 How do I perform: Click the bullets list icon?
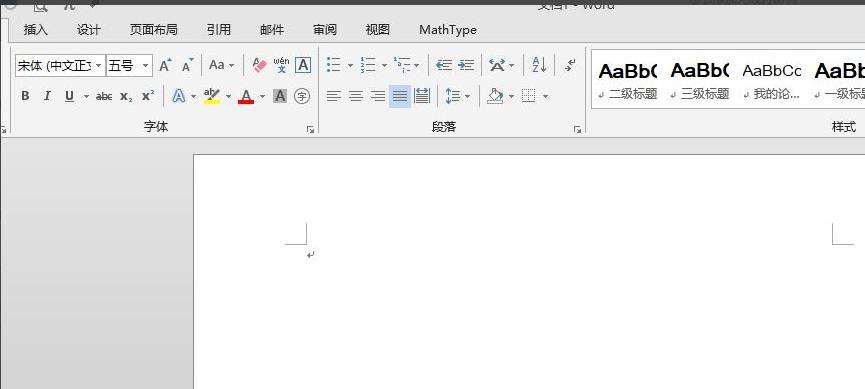point(334,65)
